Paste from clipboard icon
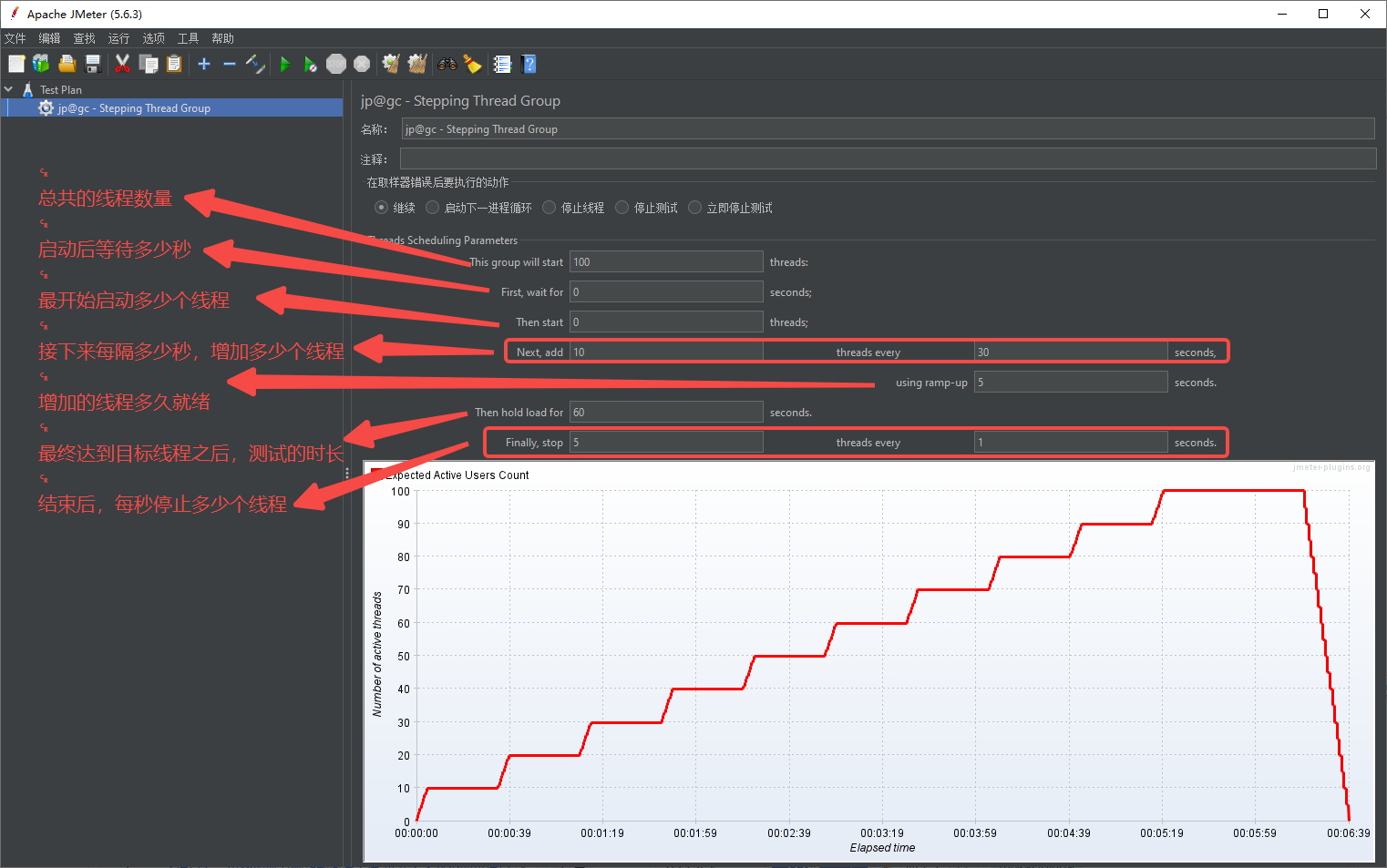This screenshot has width=1387, height=868. coord(174,64)
